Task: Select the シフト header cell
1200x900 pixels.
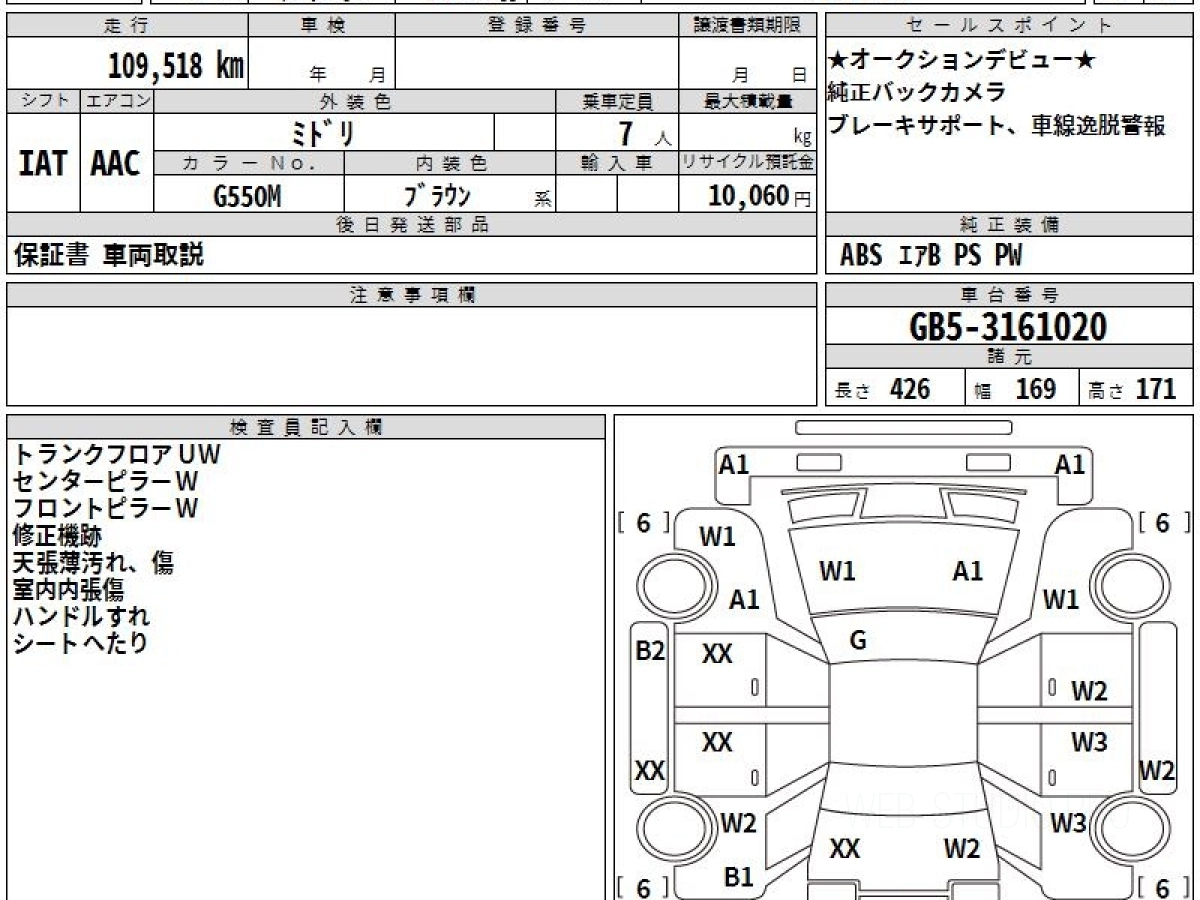Action: point(43,101)
